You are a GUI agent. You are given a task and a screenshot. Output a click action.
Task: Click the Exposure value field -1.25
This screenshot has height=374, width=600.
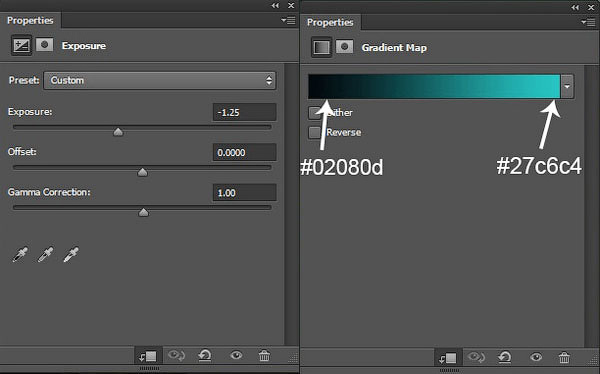(244, 113)
